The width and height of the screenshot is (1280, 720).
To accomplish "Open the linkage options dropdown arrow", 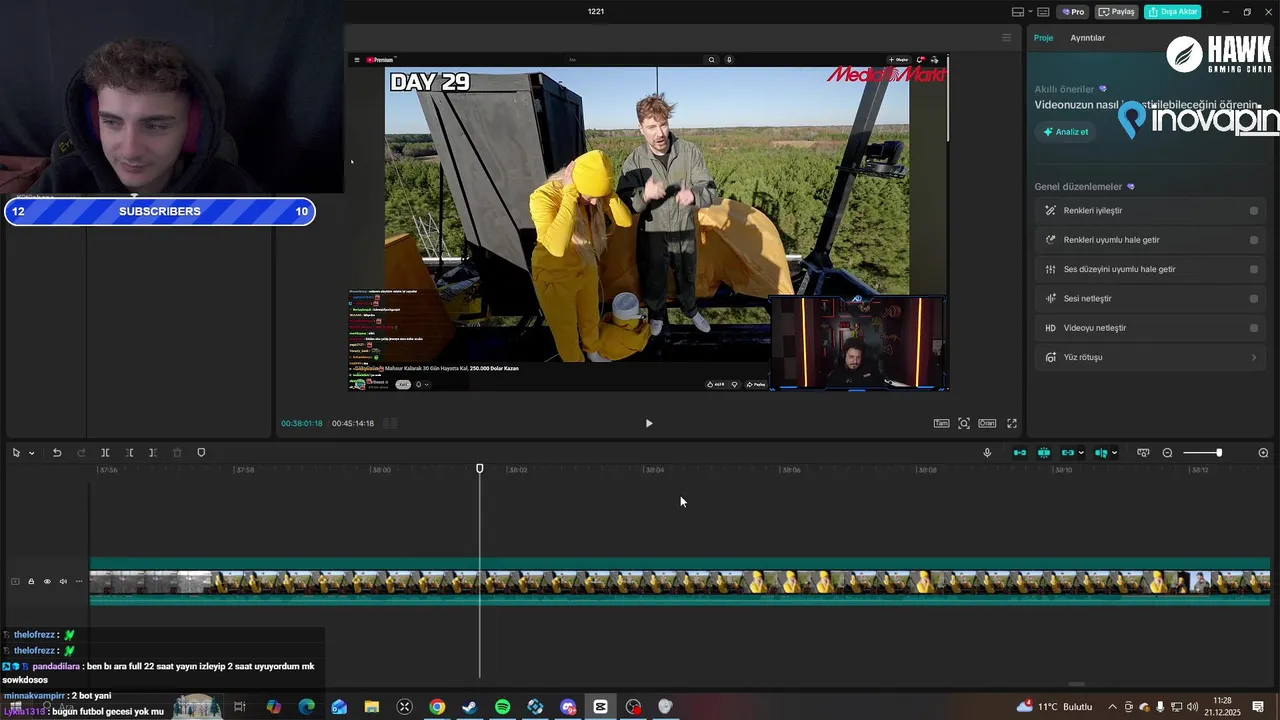I will point(1081,453).
